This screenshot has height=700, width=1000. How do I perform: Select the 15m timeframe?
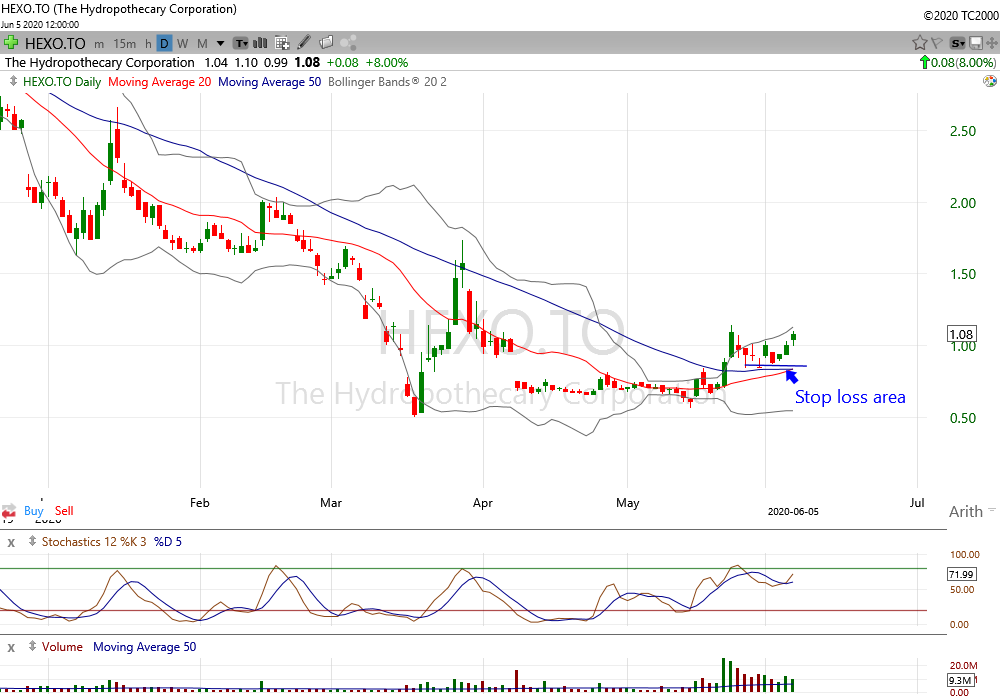pyautogui.click(x=124, y=44)
